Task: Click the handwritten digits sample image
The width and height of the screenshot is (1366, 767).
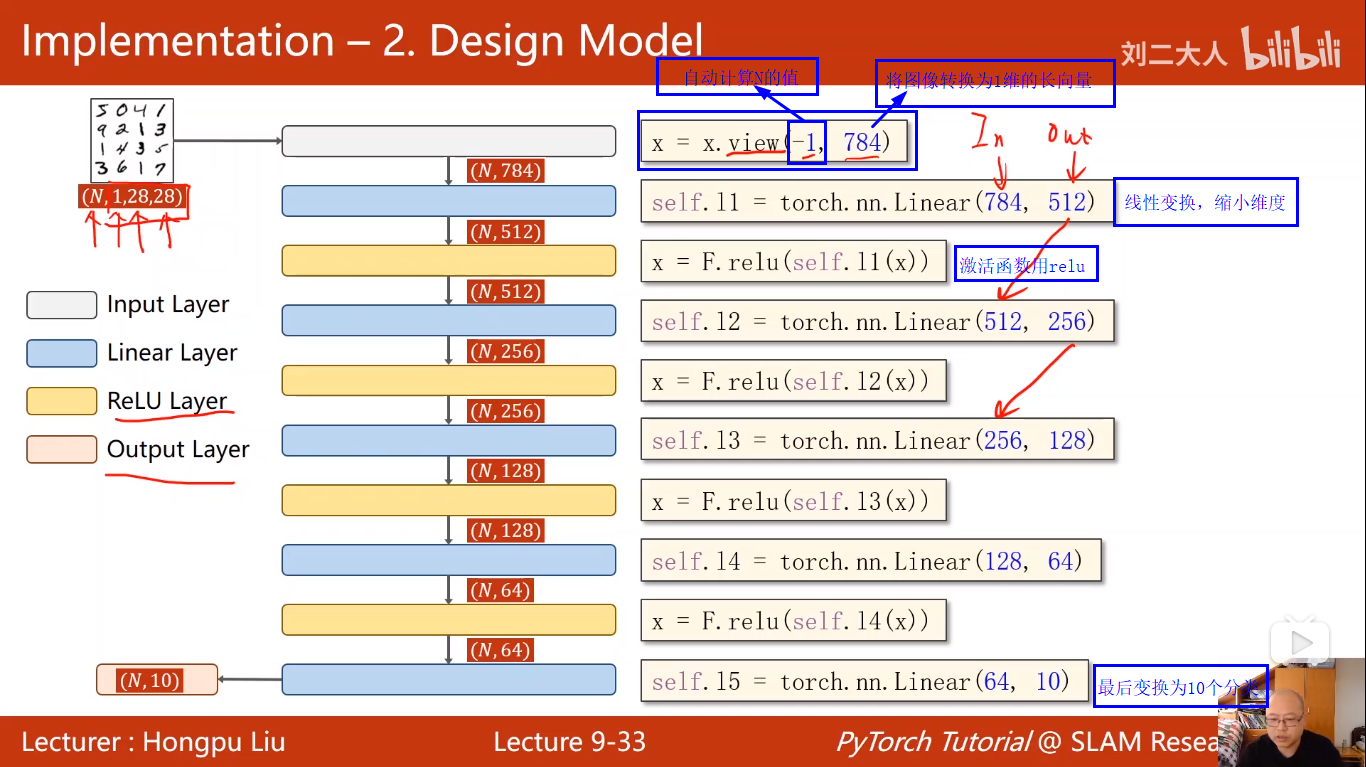Action: tap(131, 139)
